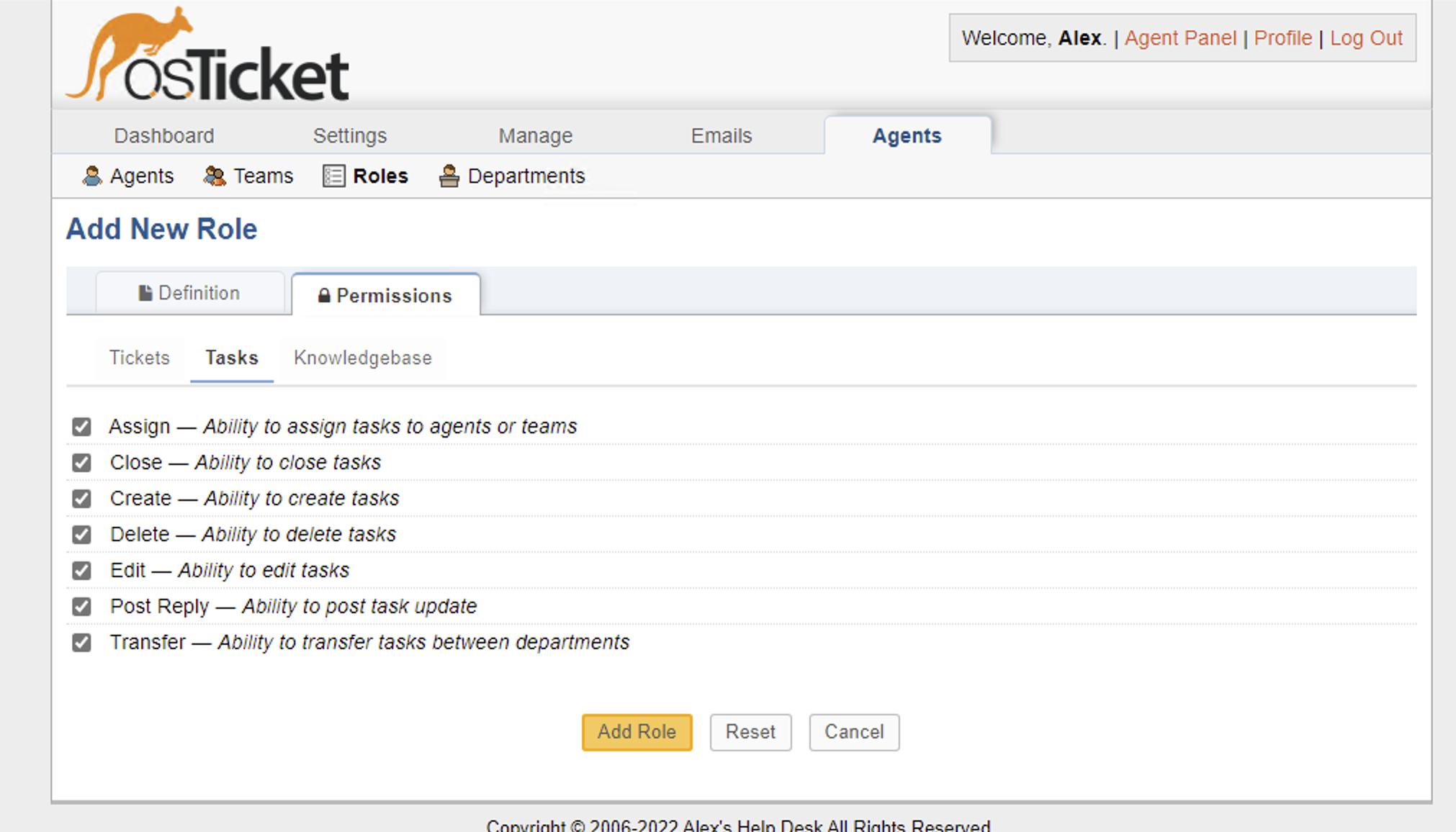Open the Knowledgebase permissions tab
This screenshot has width=1456, height=832.
(x=362, y=358)
